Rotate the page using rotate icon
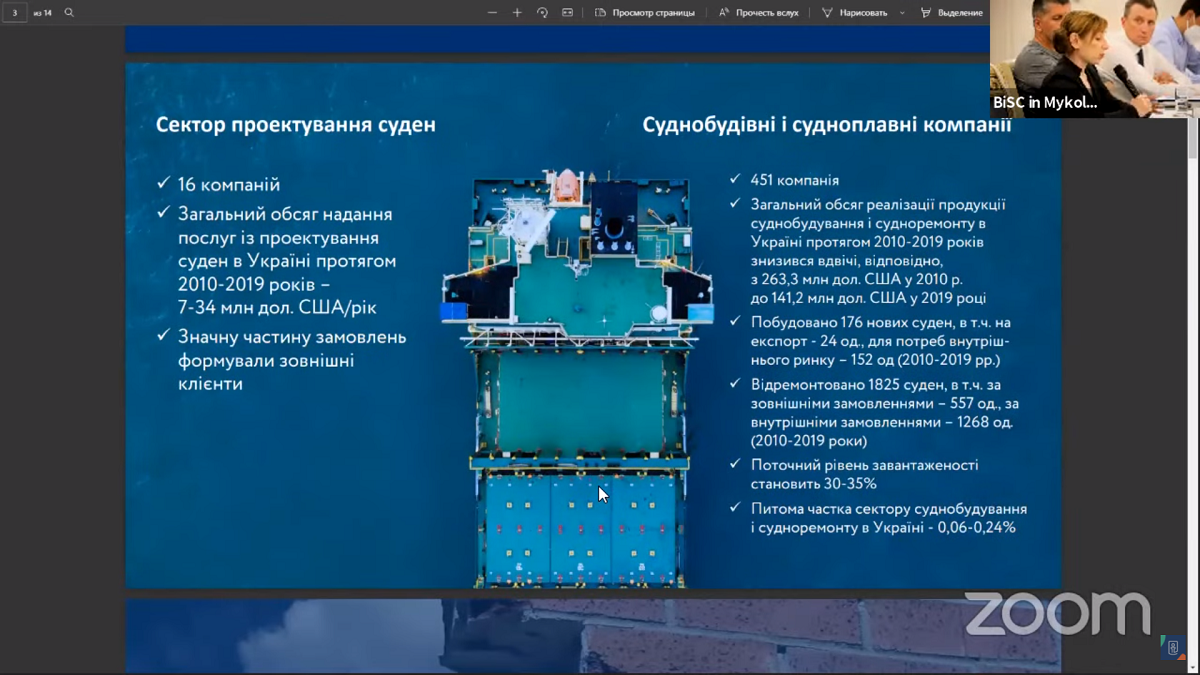The height and width of the screenshot is (675, 1200). pos(542,13)
